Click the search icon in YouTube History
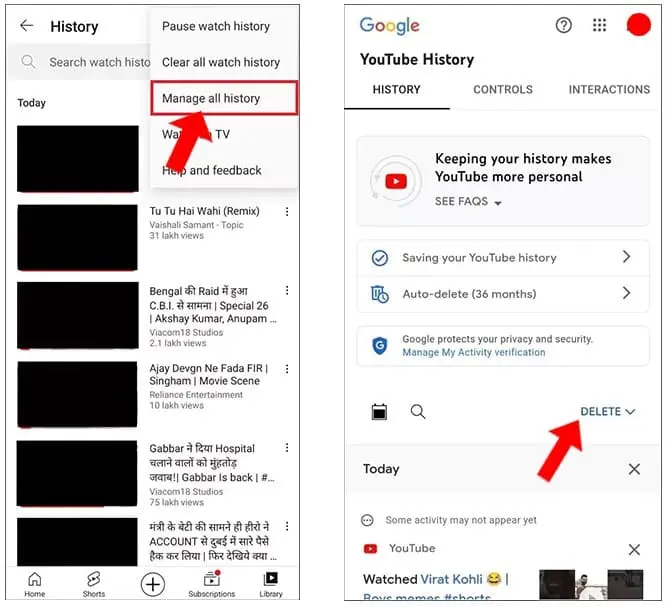The height and width of the screenshot is (607, 669). (418, 412)
